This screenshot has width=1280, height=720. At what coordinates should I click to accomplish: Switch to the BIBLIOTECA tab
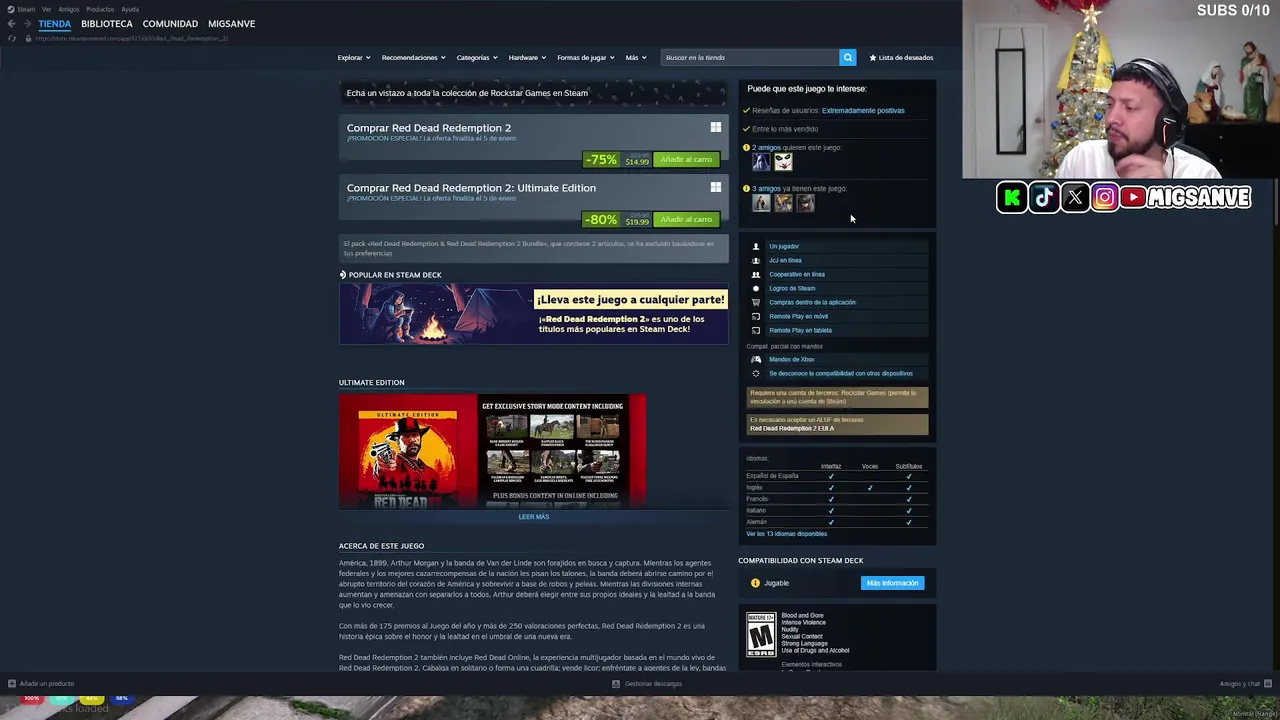click(107, 23)
